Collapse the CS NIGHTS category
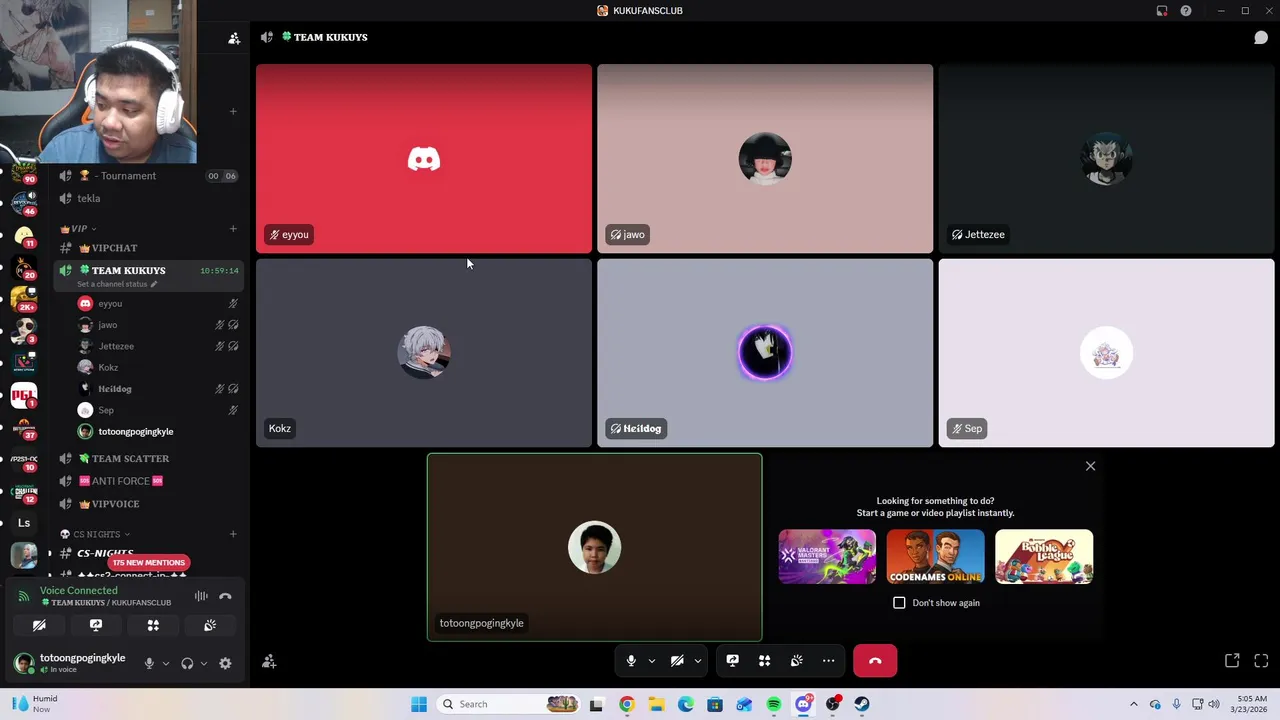Image resolution: width=1280 pixels, height=720 pixels. [95, 534]
